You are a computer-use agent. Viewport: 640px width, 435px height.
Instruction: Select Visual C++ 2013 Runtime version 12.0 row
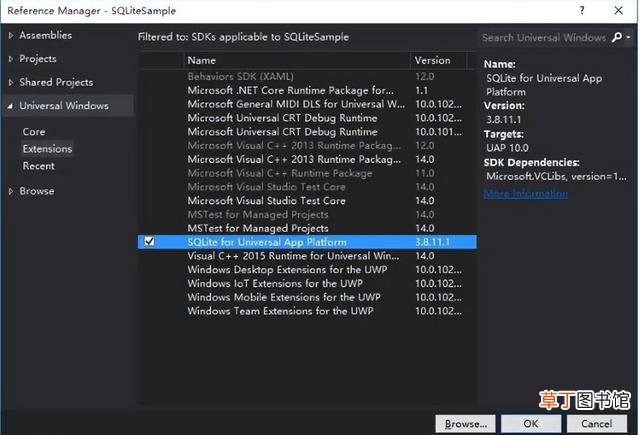307,146
